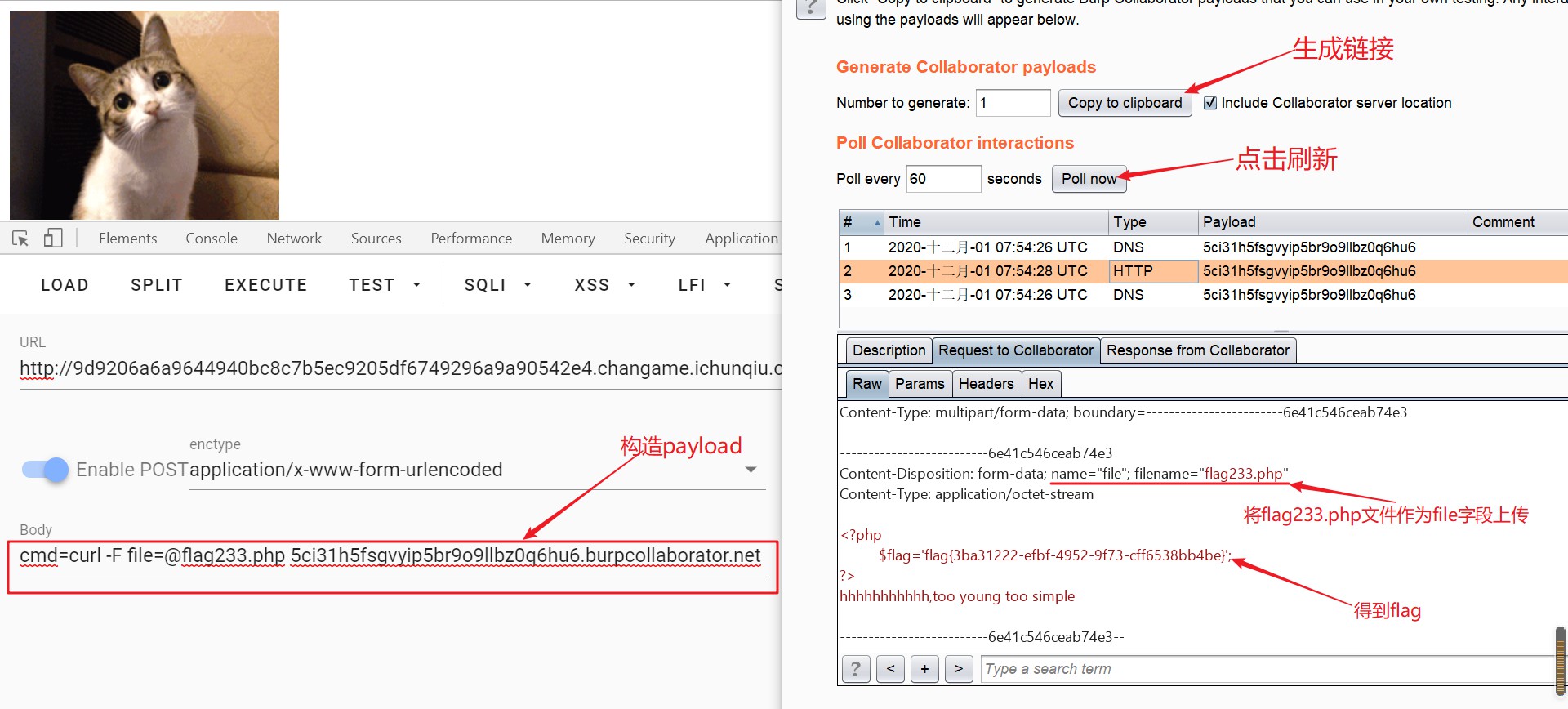Switch to the Elements tab

127,239
